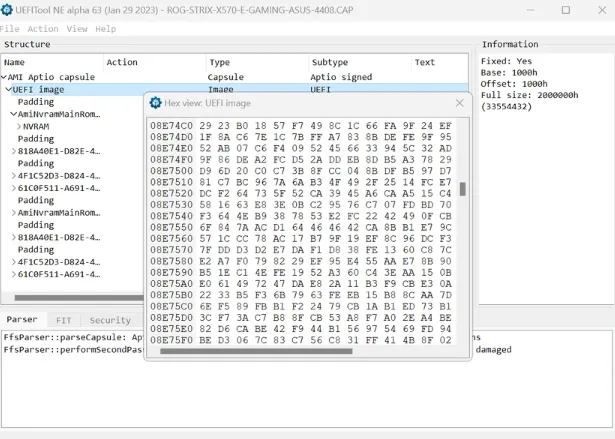Click the 'Full size: 2000000h' info line
The width and height of the screenshot is (615, 439).
529,95
